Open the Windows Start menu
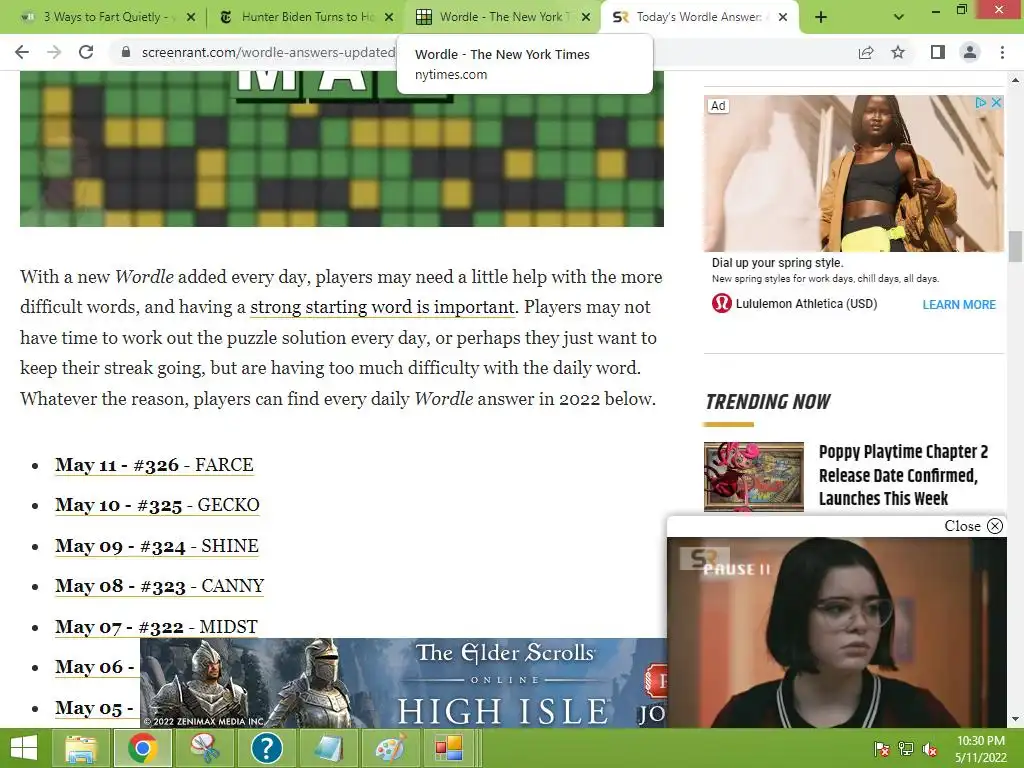The image size is (1024, 768). point(24,748)
